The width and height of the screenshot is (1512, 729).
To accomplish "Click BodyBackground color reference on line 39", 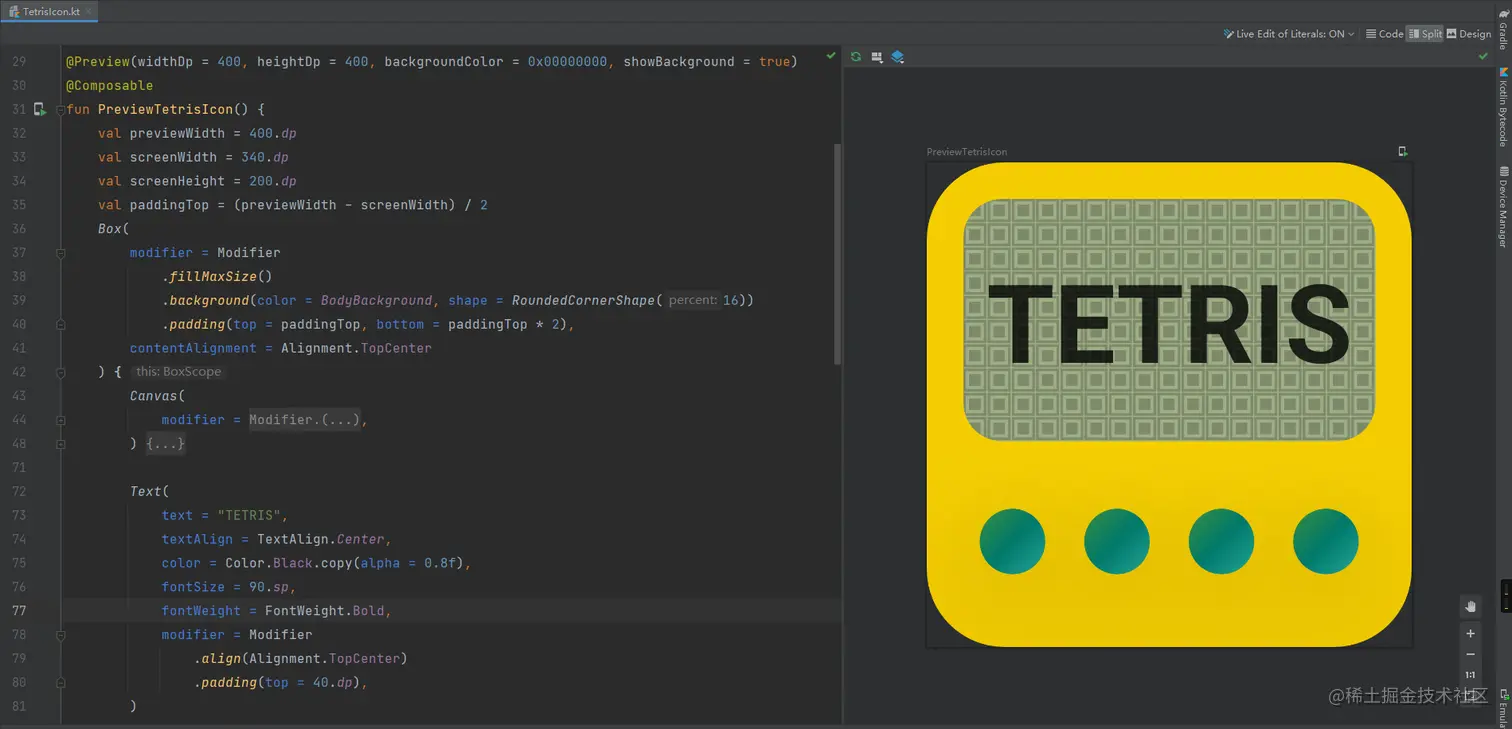I will click(x=377, y=300).
